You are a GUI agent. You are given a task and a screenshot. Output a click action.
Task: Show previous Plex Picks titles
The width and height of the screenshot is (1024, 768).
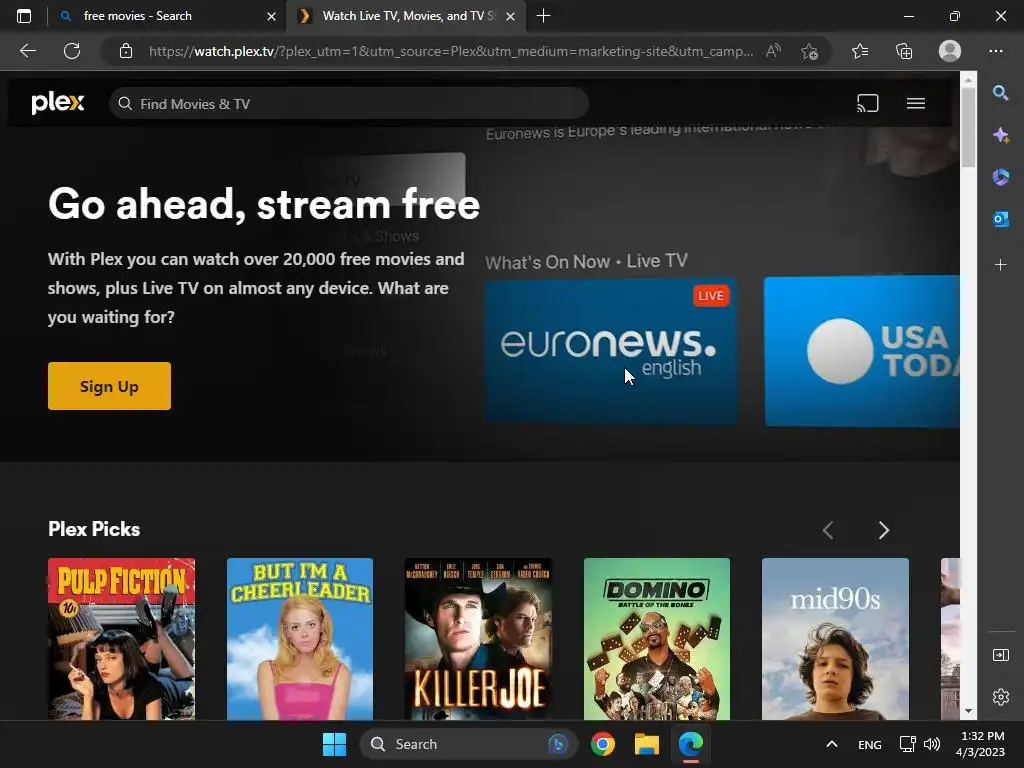click(828, 530)
